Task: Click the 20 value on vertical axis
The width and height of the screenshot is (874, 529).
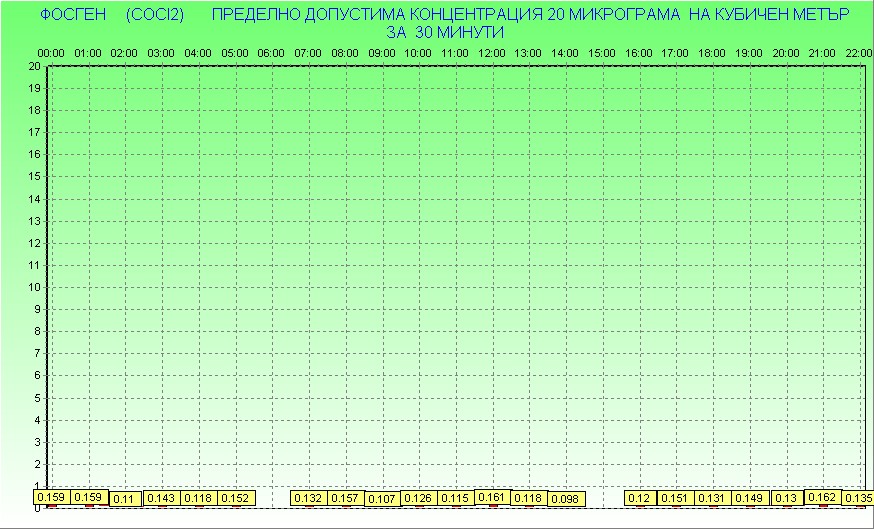Action: 34,66
